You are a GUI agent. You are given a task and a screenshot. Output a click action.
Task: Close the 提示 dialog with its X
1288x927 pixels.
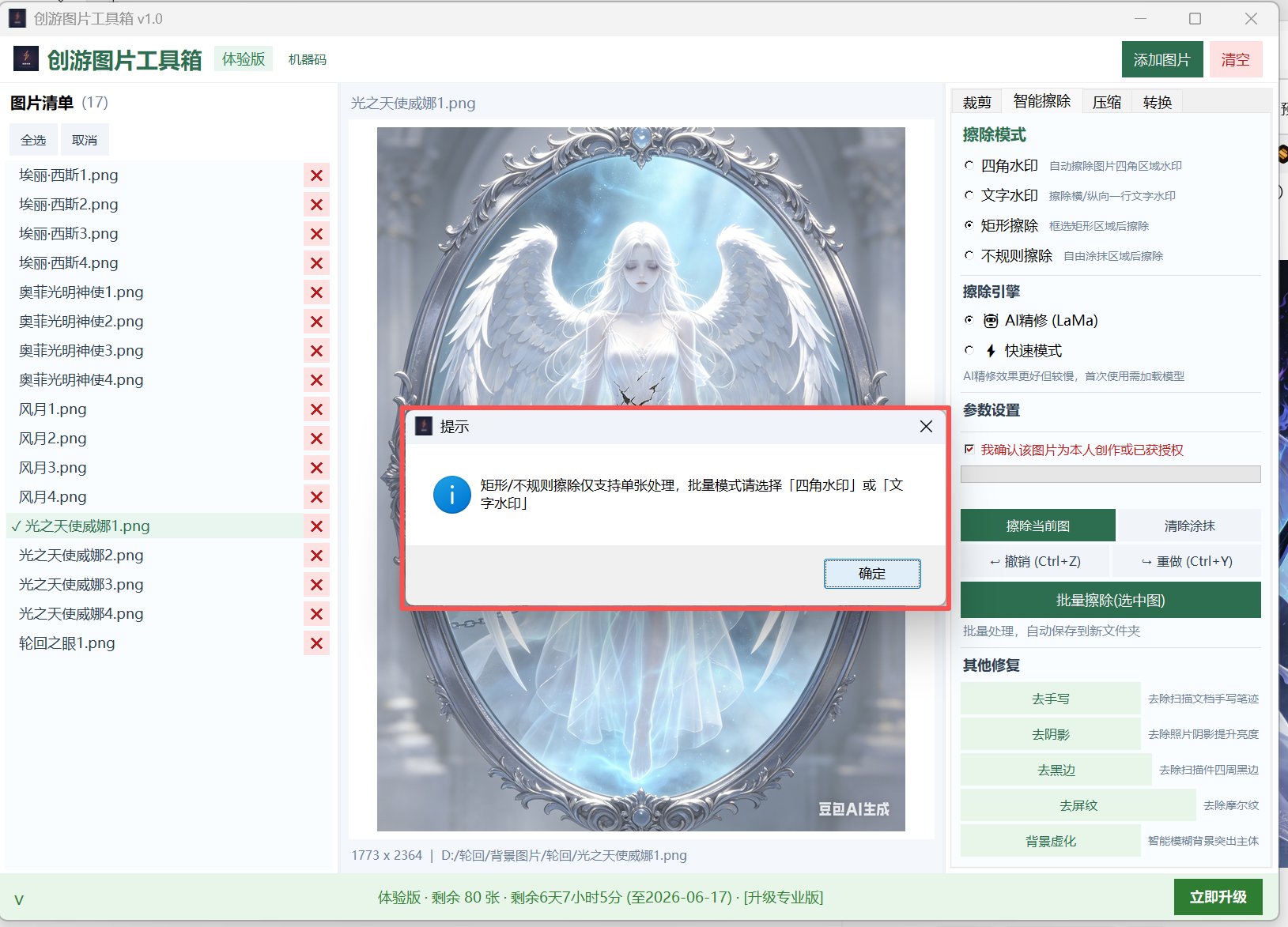[x=926, y=427]
